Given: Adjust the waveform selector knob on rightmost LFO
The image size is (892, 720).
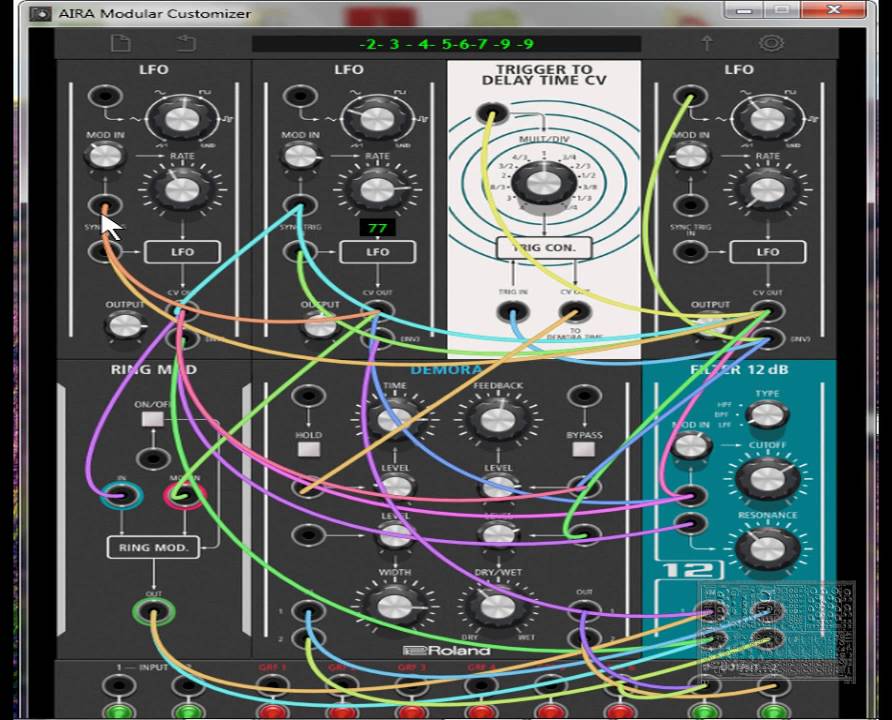Looking at the screenshot, I should click(767, 119).
